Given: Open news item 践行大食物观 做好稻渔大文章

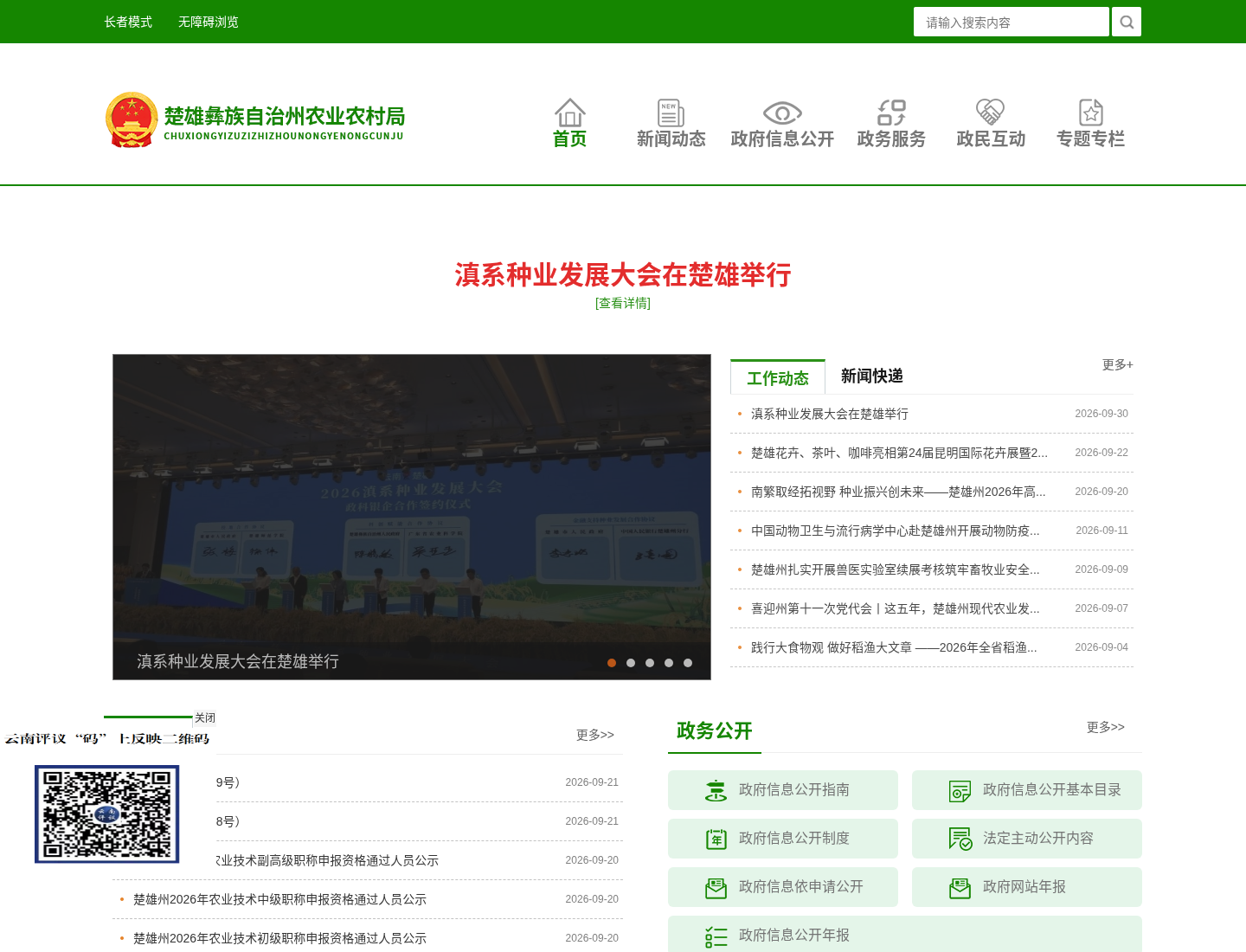Looking at the screenshot, I should (x=894, y=647).
